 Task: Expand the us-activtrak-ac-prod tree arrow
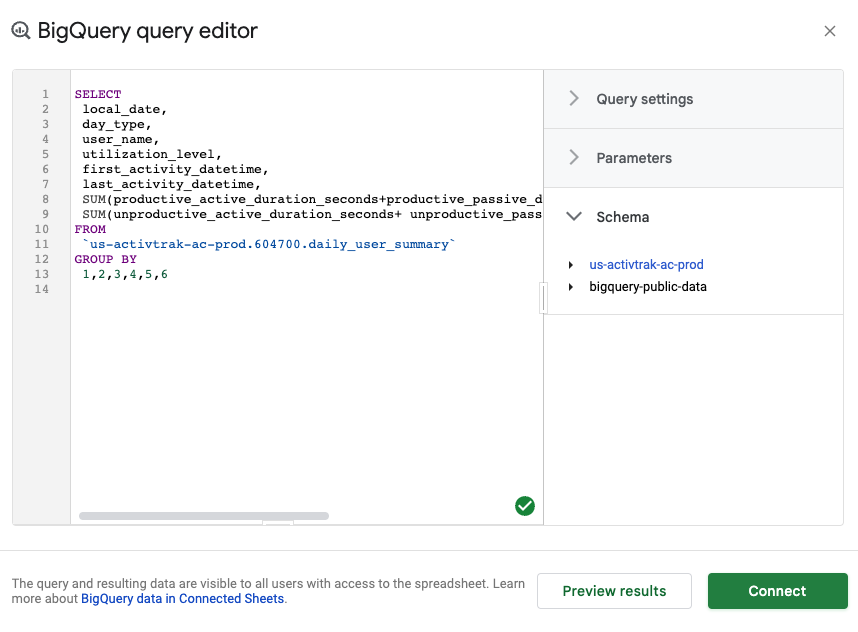[x=571, y=265]
